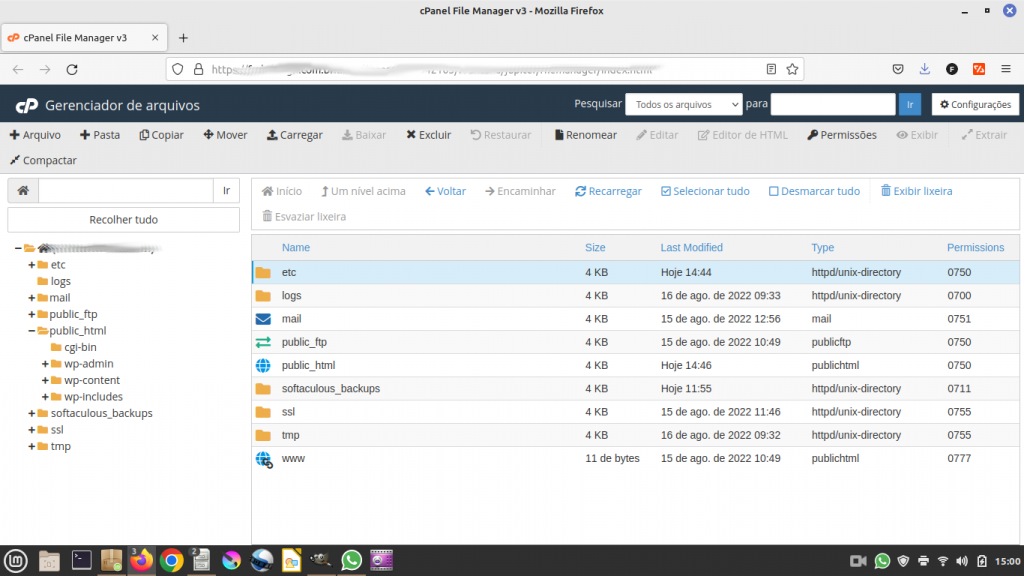The image size is (1024, 576).
Task: Click the Pesquisar search text field
Action: (832, 104)
